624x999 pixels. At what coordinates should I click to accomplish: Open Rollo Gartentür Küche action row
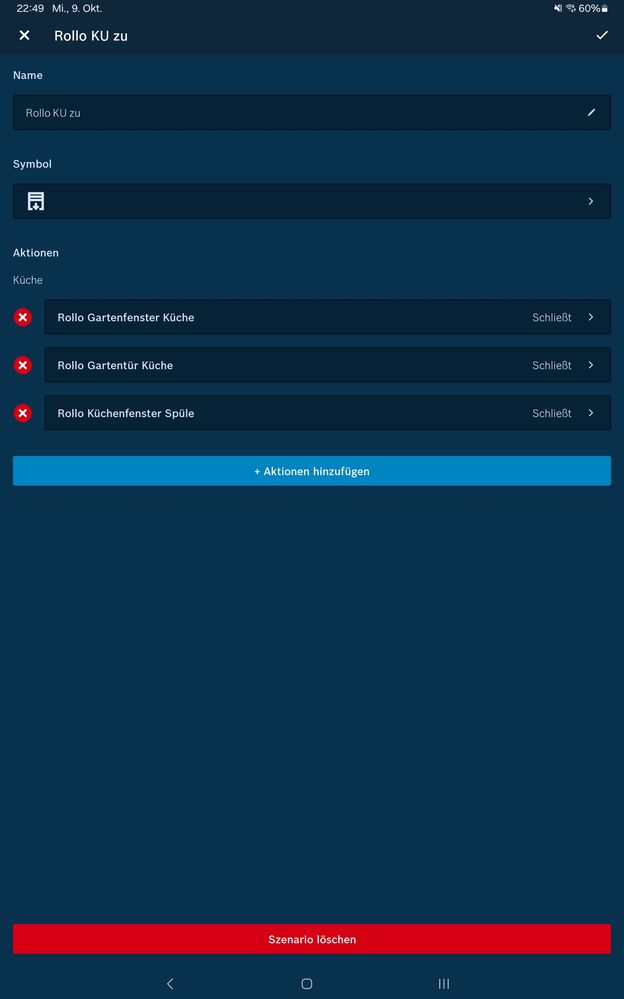pyautogui.click(x=328, y=365)
